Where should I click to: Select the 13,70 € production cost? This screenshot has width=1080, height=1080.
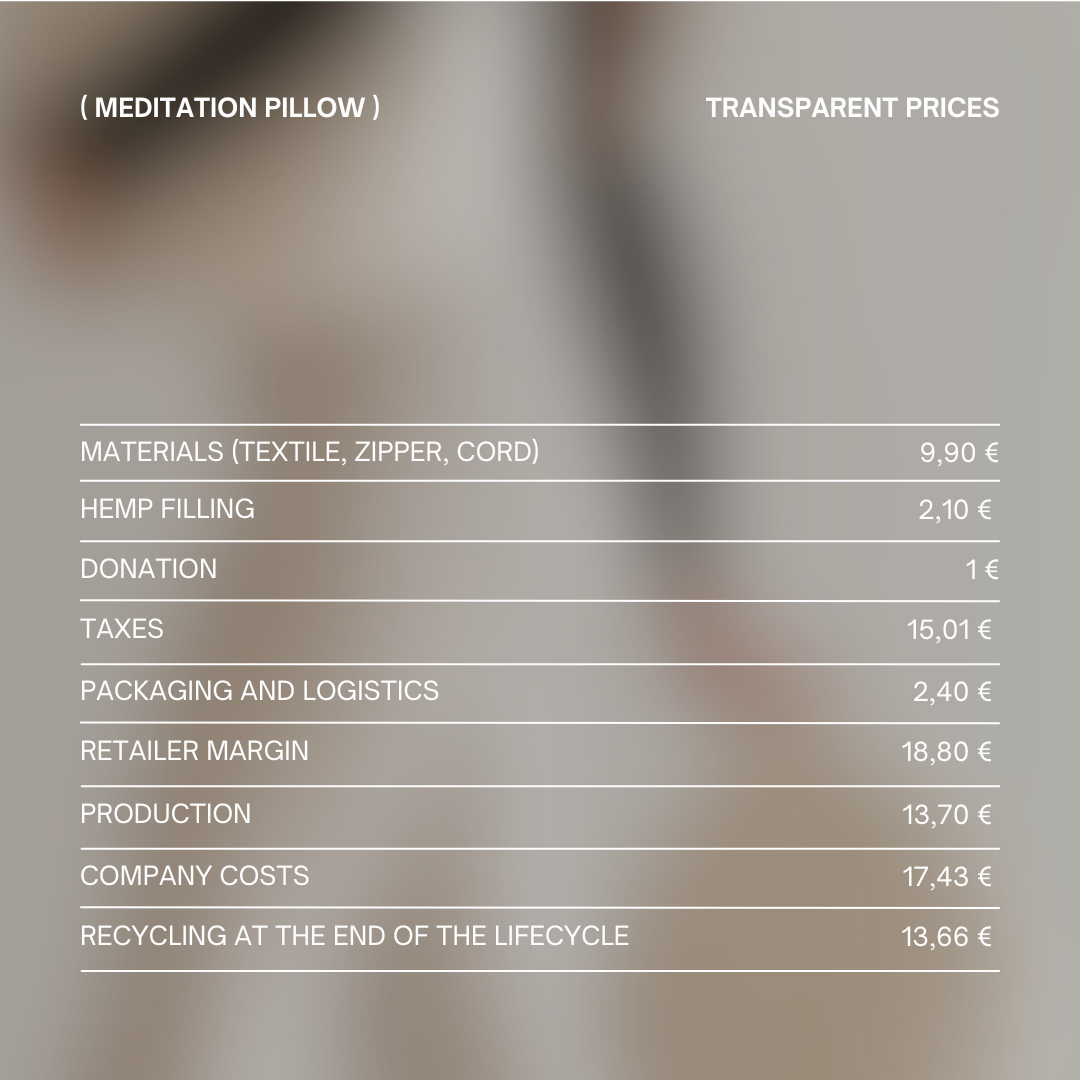point(947,815)
